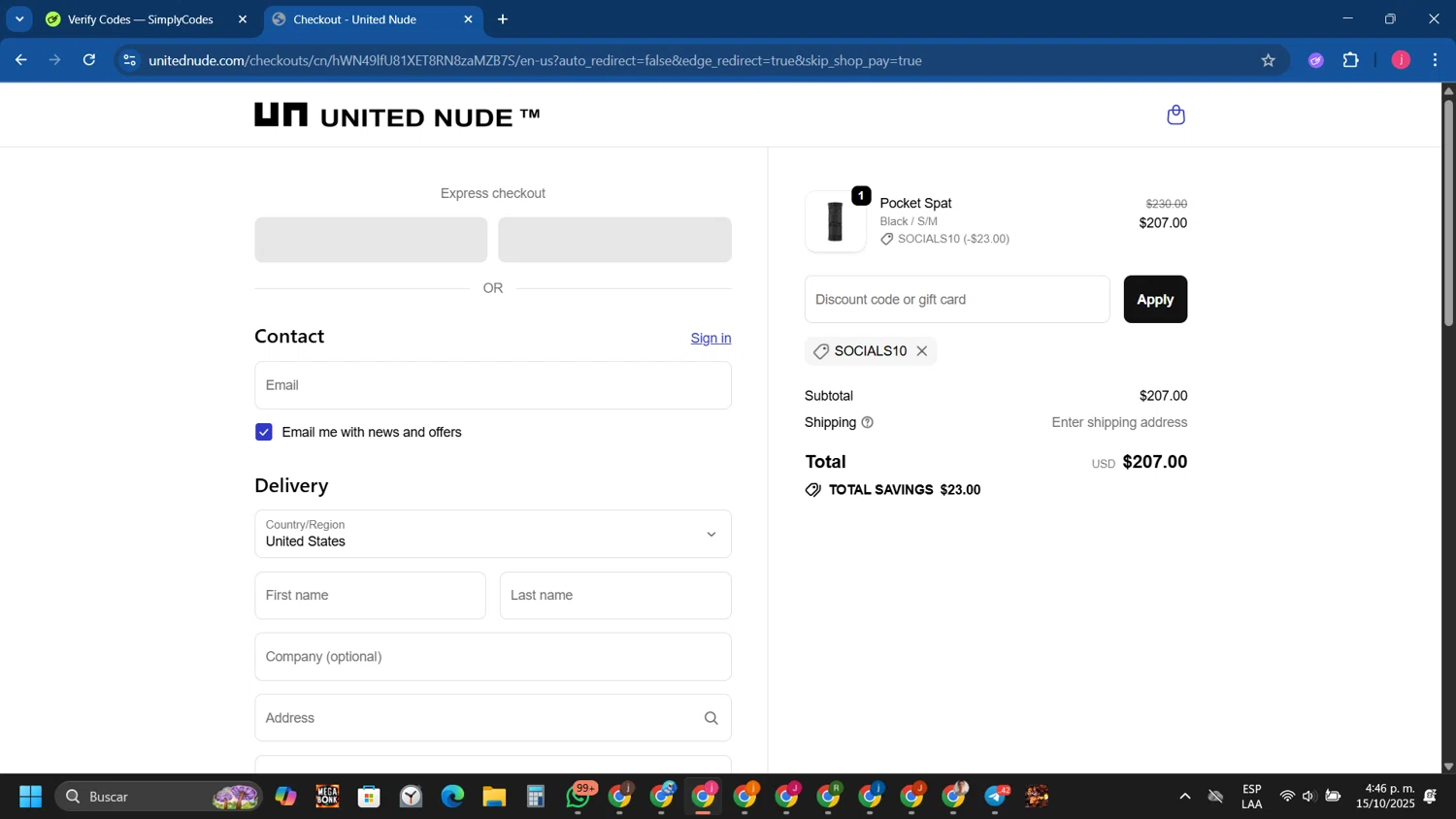Image resolution: width=1456 pixels, height=819 pixels.
Task: Open the clock app in taskbar
Action: [x=411, y=797]
